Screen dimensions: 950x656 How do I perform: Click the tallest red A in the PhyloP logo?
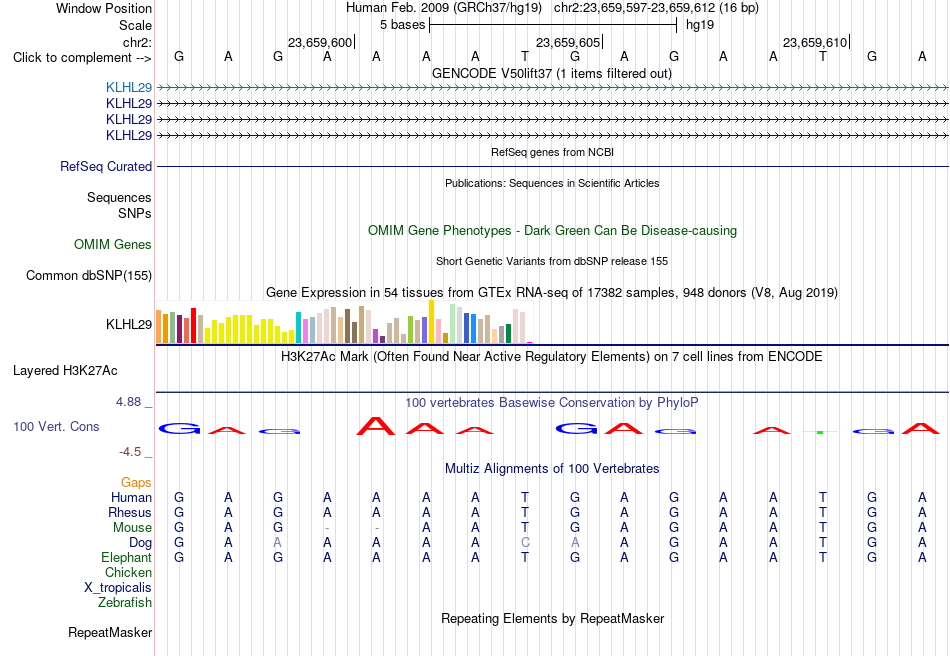[376, 426]
